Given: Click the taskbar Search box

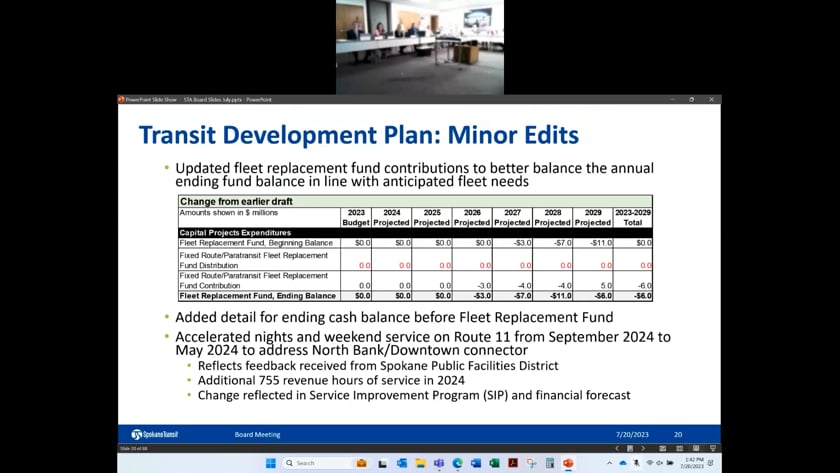Looking at the screenshot, I should click(x=317, y=463).
